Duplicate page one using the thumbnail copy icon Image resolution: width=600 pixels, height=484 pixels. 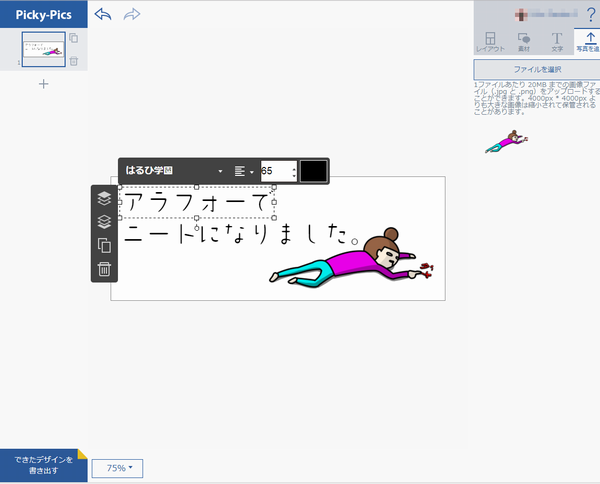[74, 38]
